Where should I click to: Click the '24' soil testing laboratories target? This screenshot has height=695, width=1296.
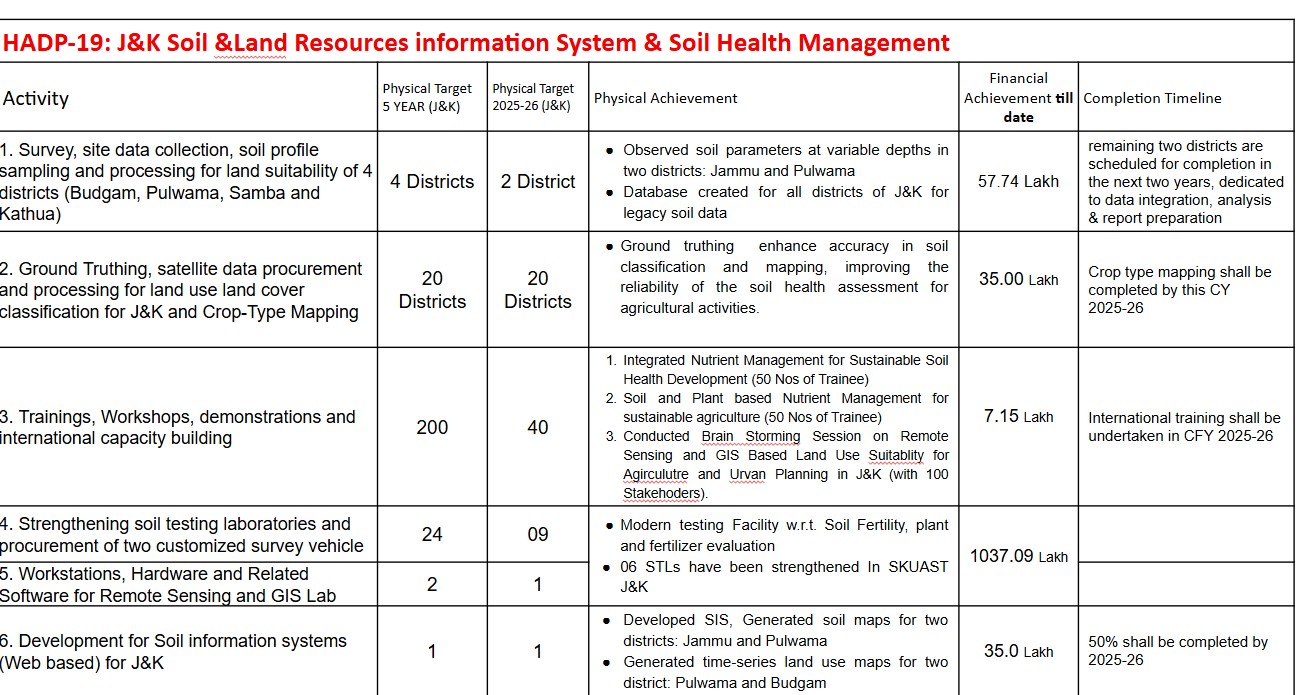coord(432,534)
